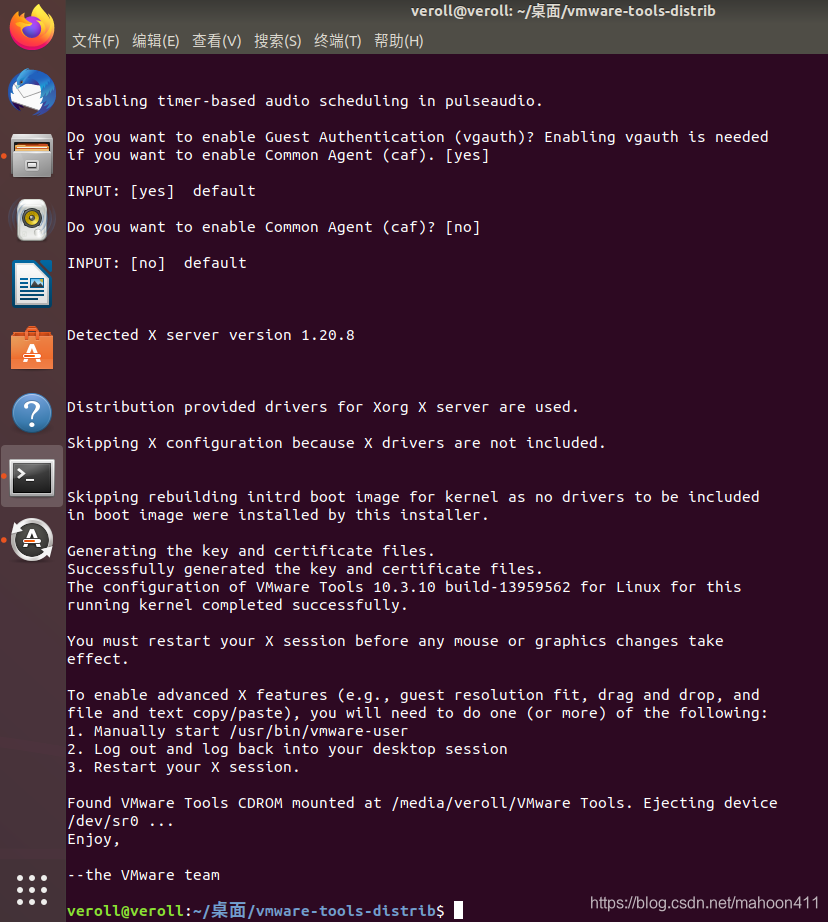Screen dimensions: 828x922
Task: Open the 搜索(S) menu
Action: point(277,41)
